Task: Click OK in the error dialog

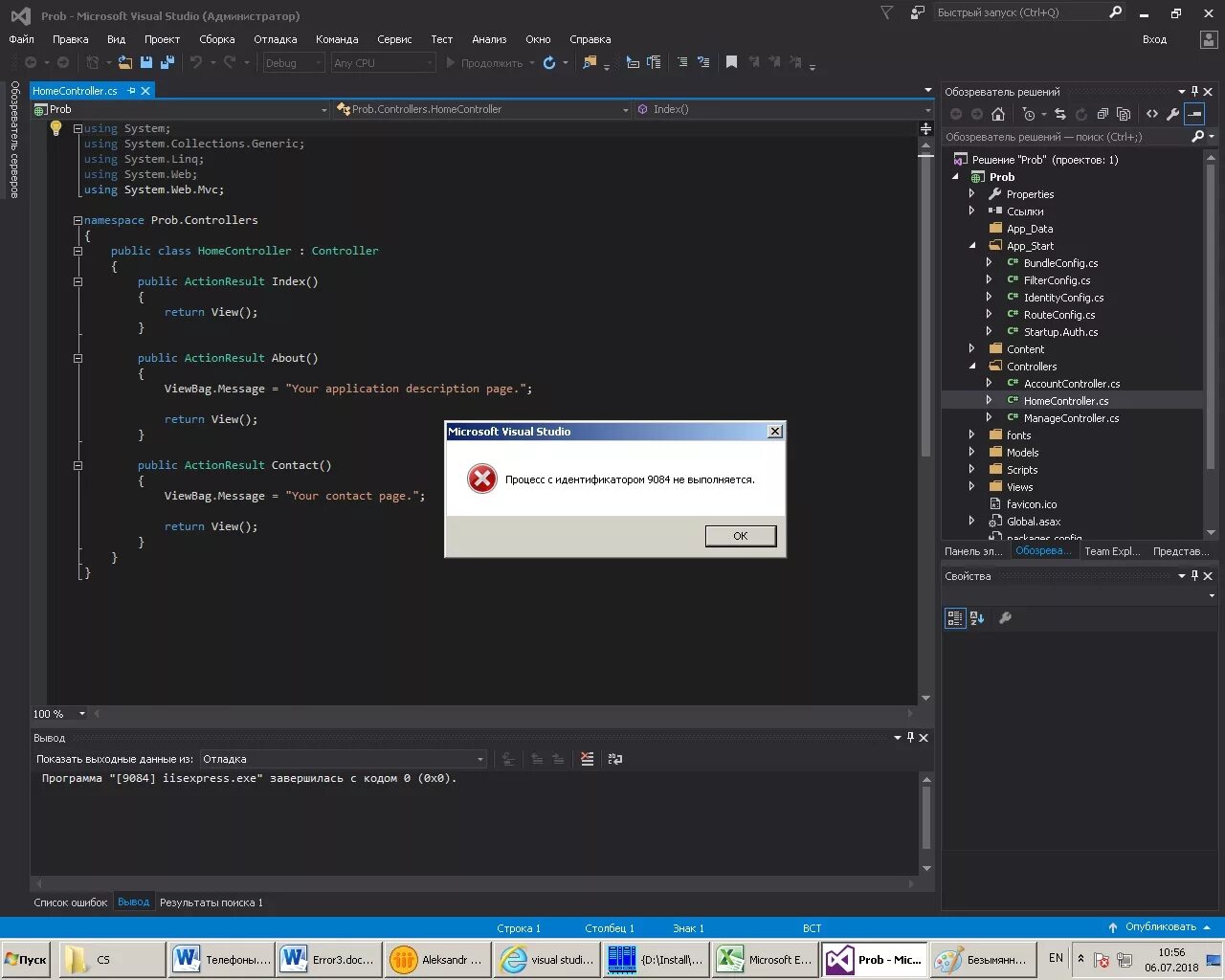Action: click(740, 536)
